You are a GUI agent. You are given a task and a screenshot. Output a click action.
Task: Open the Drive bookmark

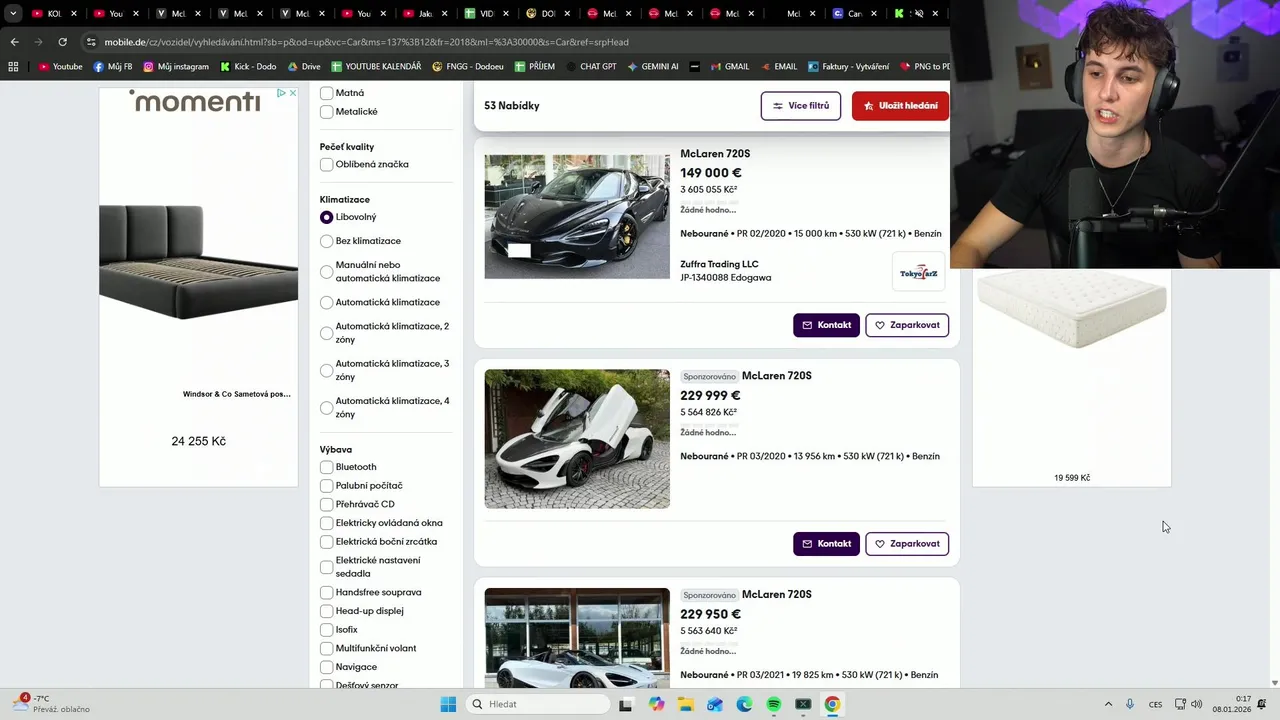click(304, 67)
